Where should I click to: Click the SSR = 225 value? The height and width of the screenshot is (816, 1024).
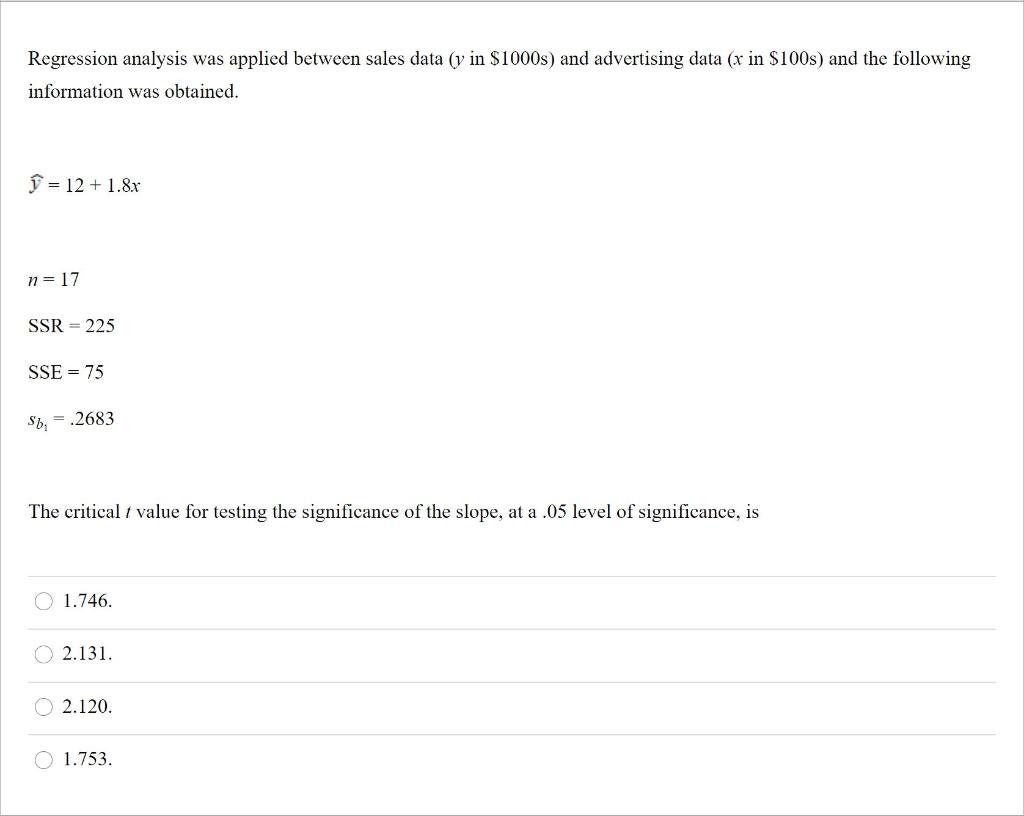click(x=71, y=325)
